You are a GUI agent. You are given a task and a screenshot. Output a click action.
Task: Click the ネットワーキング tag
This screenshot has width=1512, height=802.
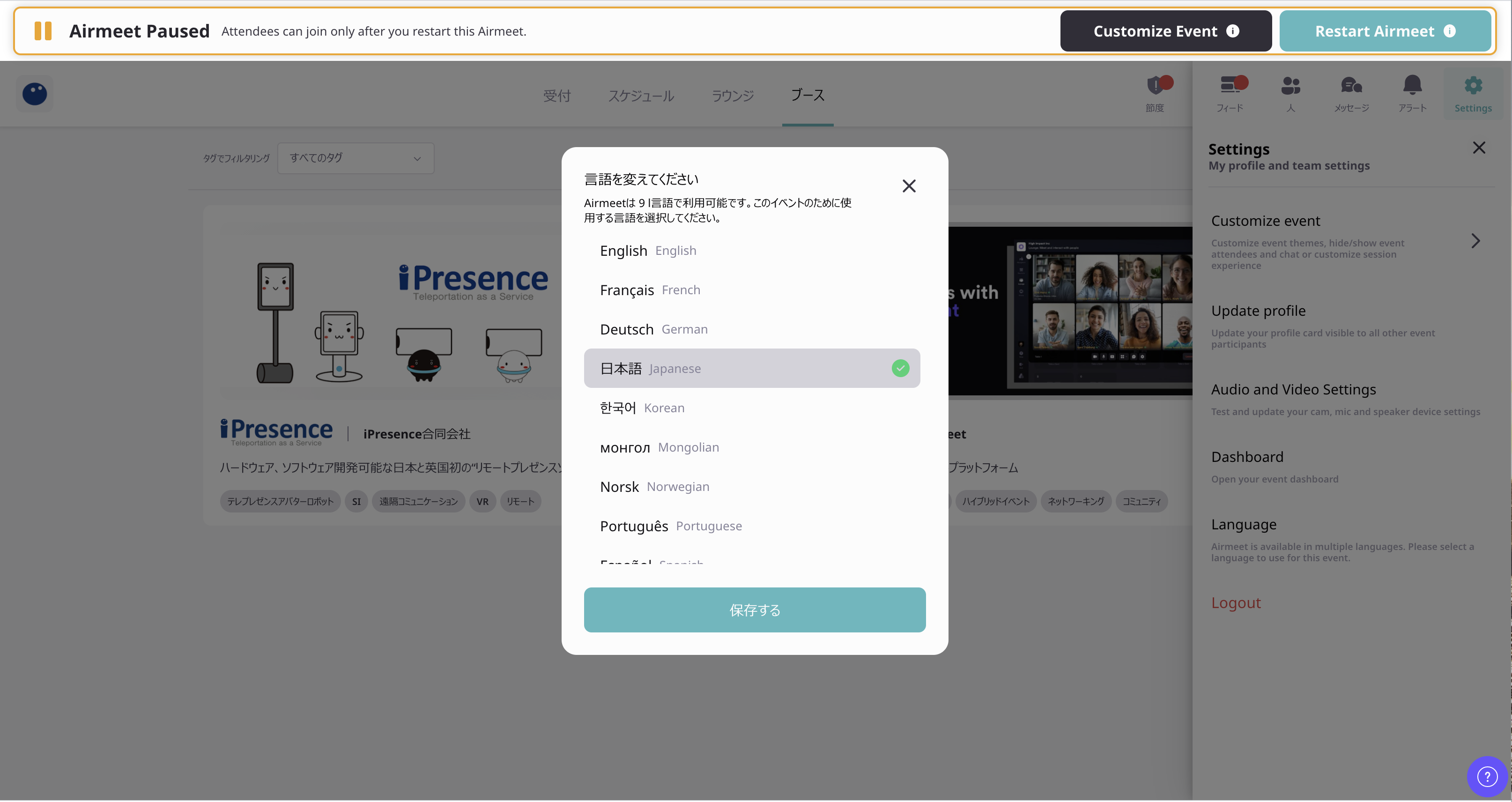click(1076, 501)
